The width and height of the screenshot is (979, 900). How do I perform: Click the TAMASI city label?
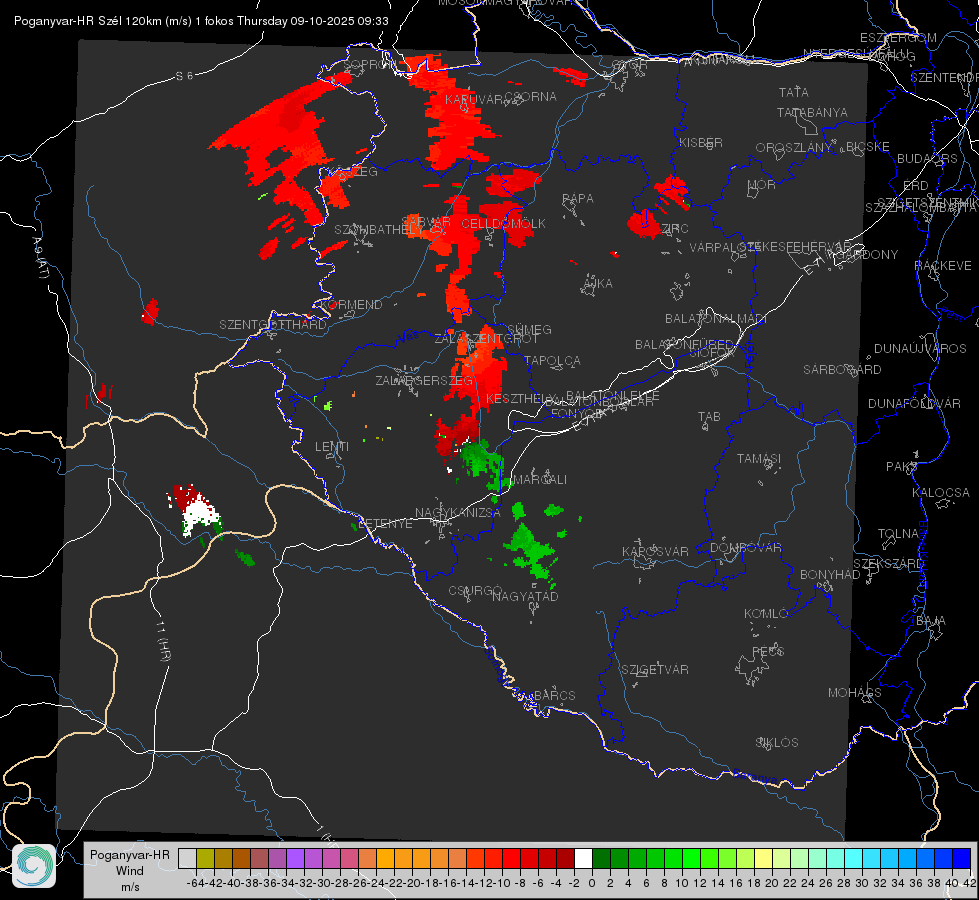coord(759,458)
